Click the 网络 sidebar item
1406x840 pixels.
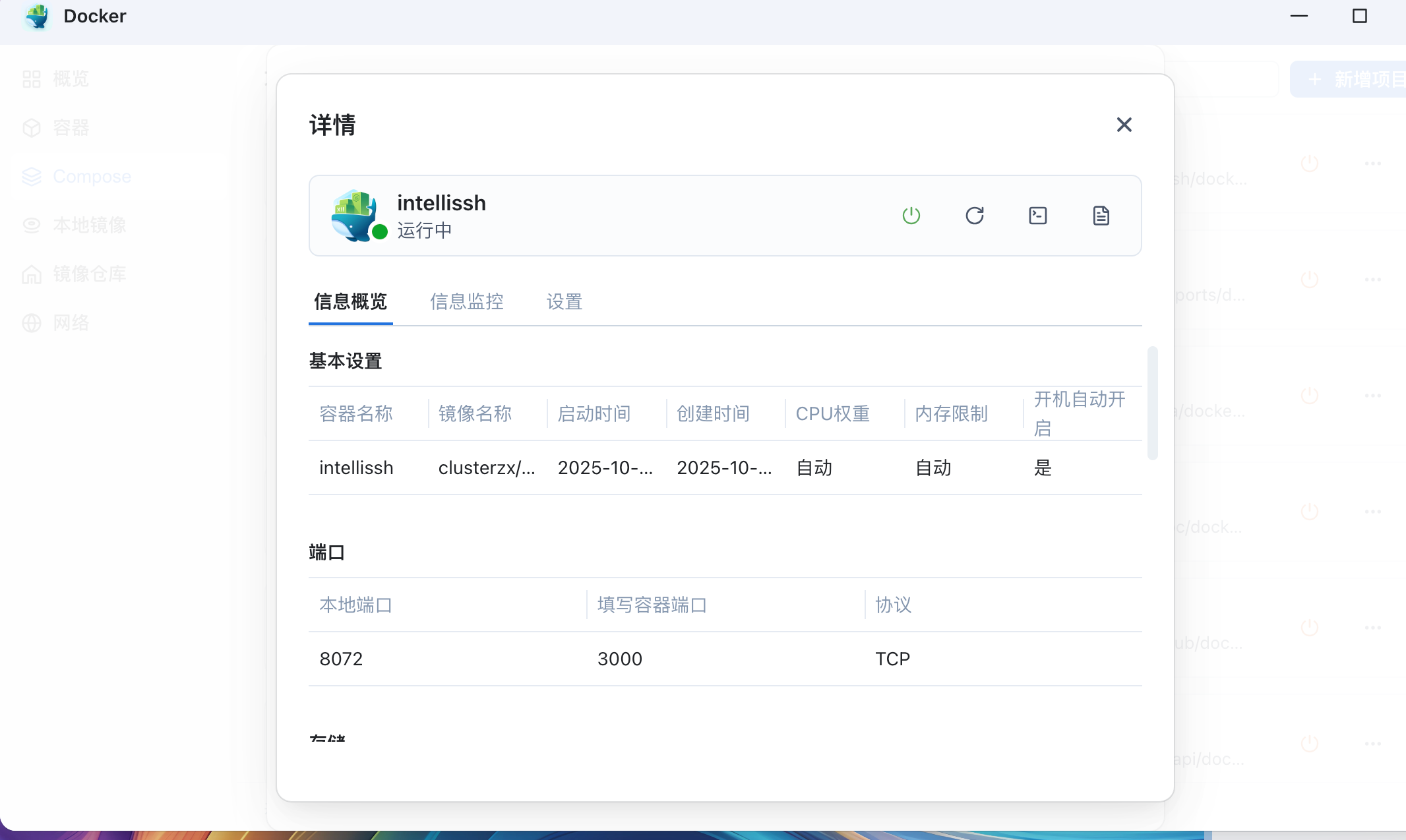(70, 323)
